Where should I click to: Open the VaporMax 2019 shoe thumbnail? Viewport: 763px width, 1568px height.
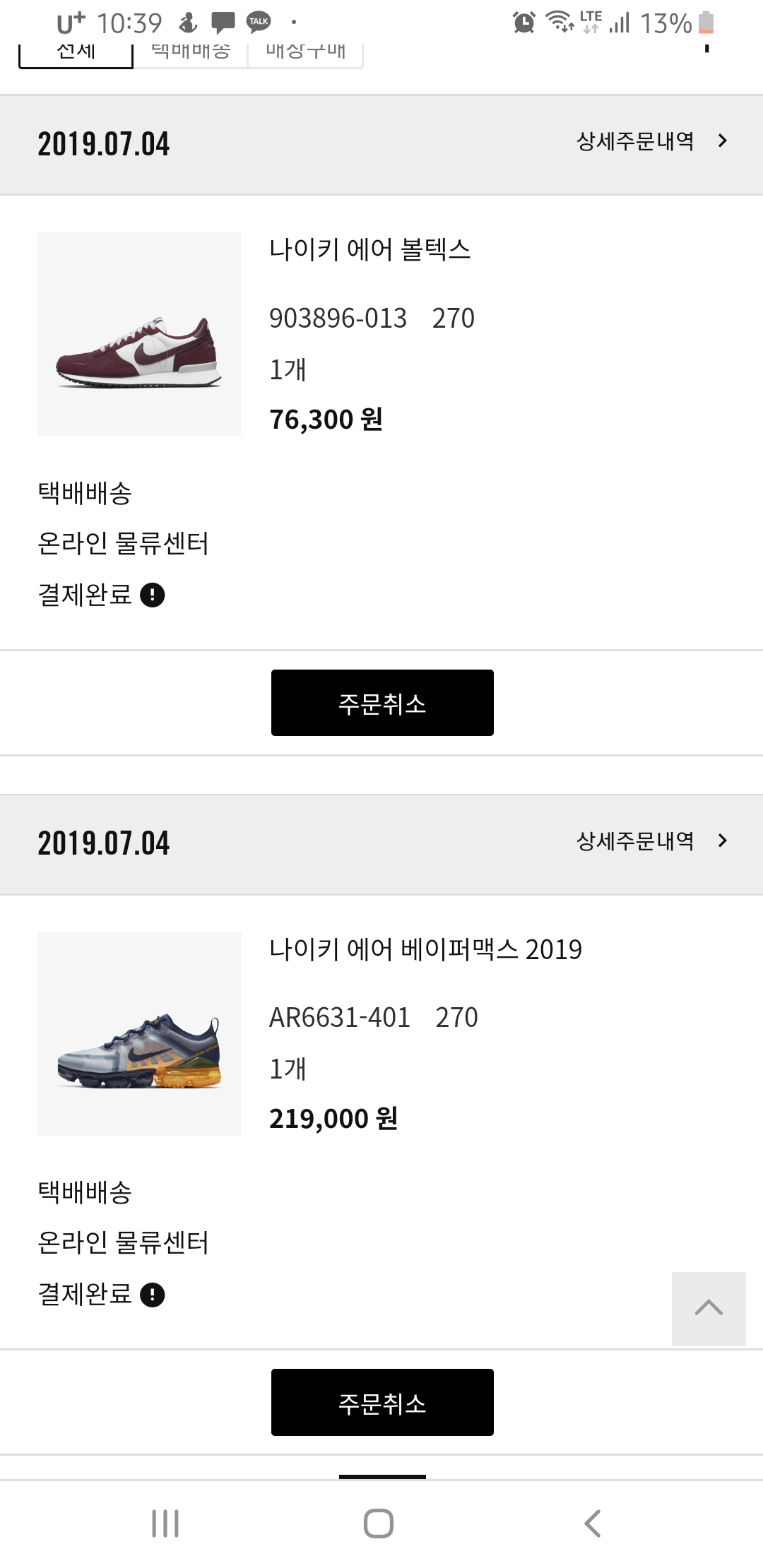coord(139,1033)
